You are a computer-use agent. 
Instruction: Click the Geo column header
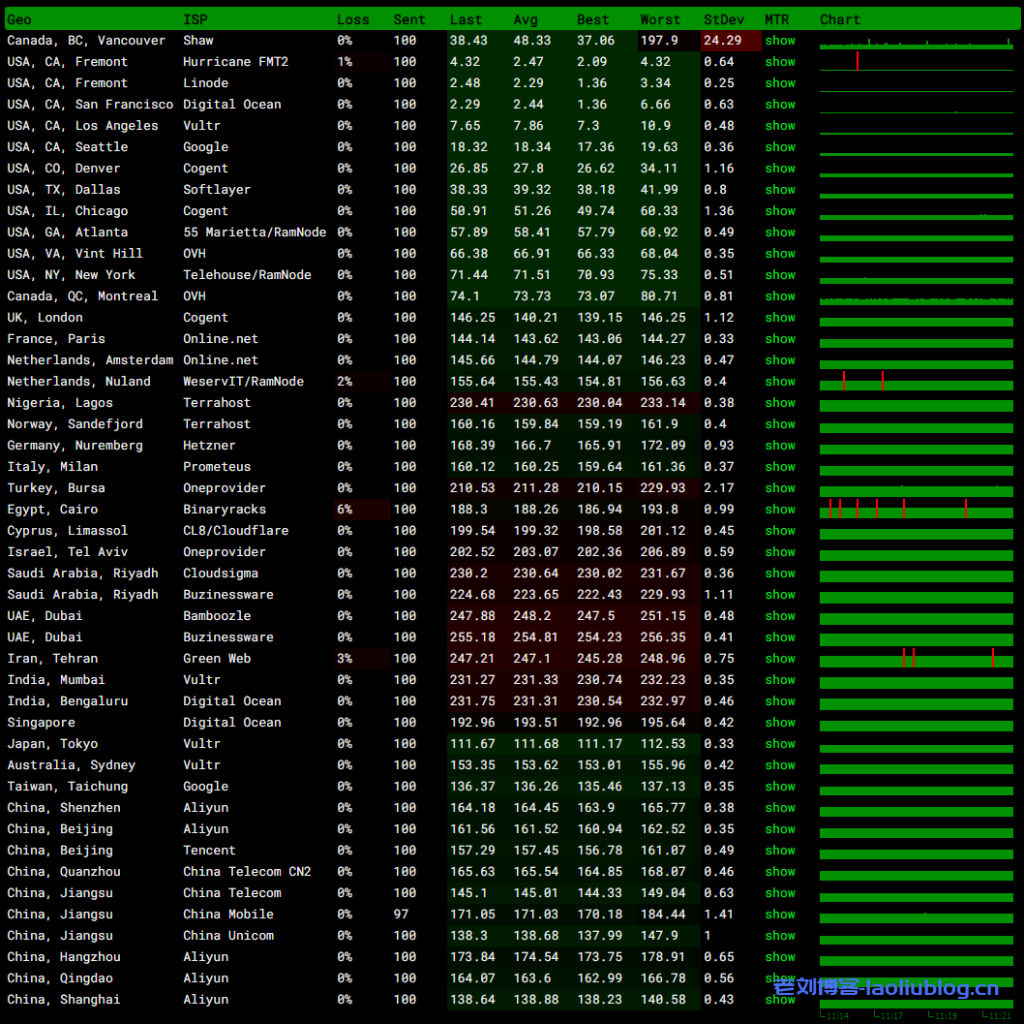click(19, 19)
